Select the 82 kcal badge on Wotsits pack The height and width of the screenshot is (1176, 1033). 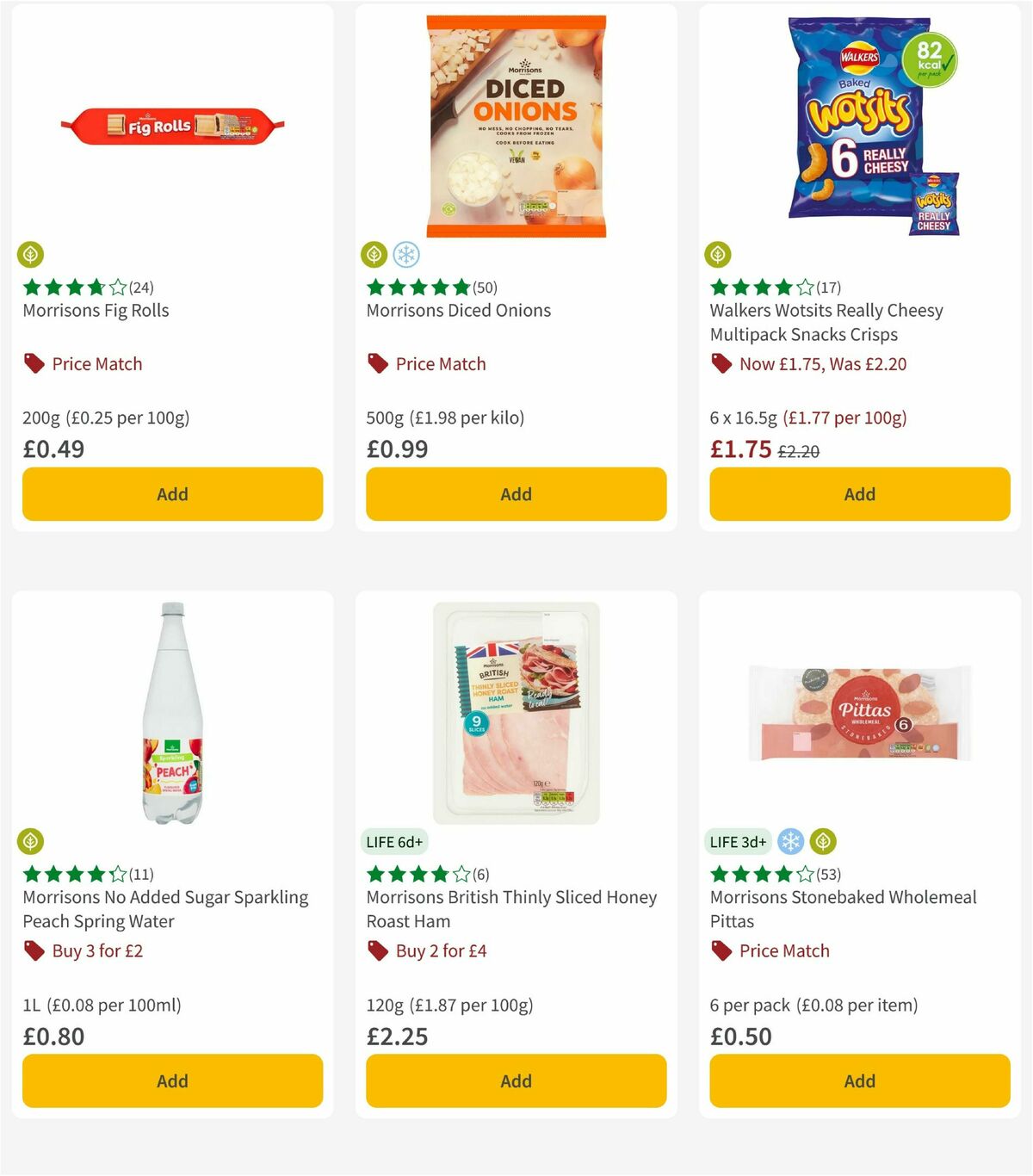coord(931,59)
